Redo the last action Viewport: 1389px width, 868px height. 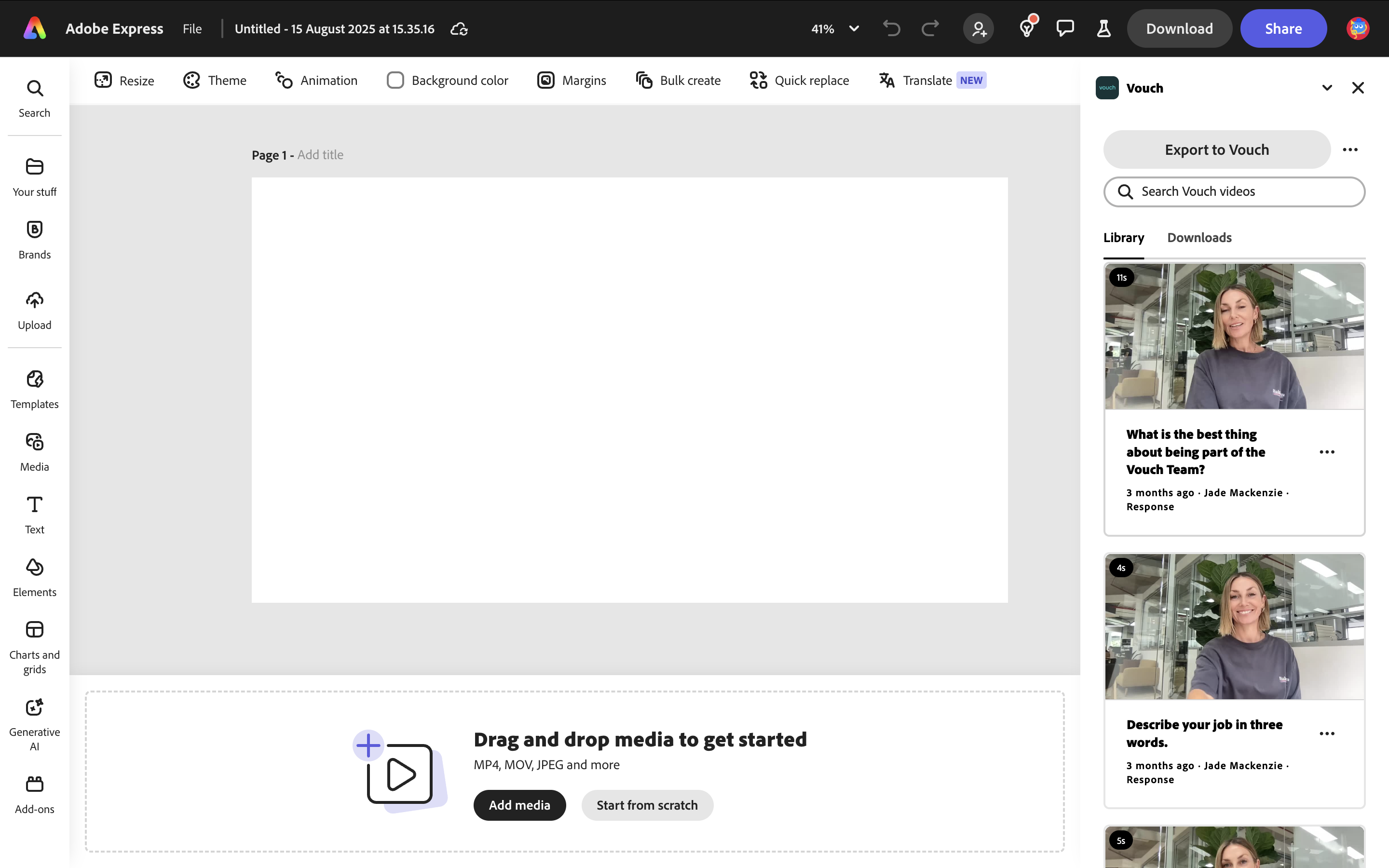930,28
